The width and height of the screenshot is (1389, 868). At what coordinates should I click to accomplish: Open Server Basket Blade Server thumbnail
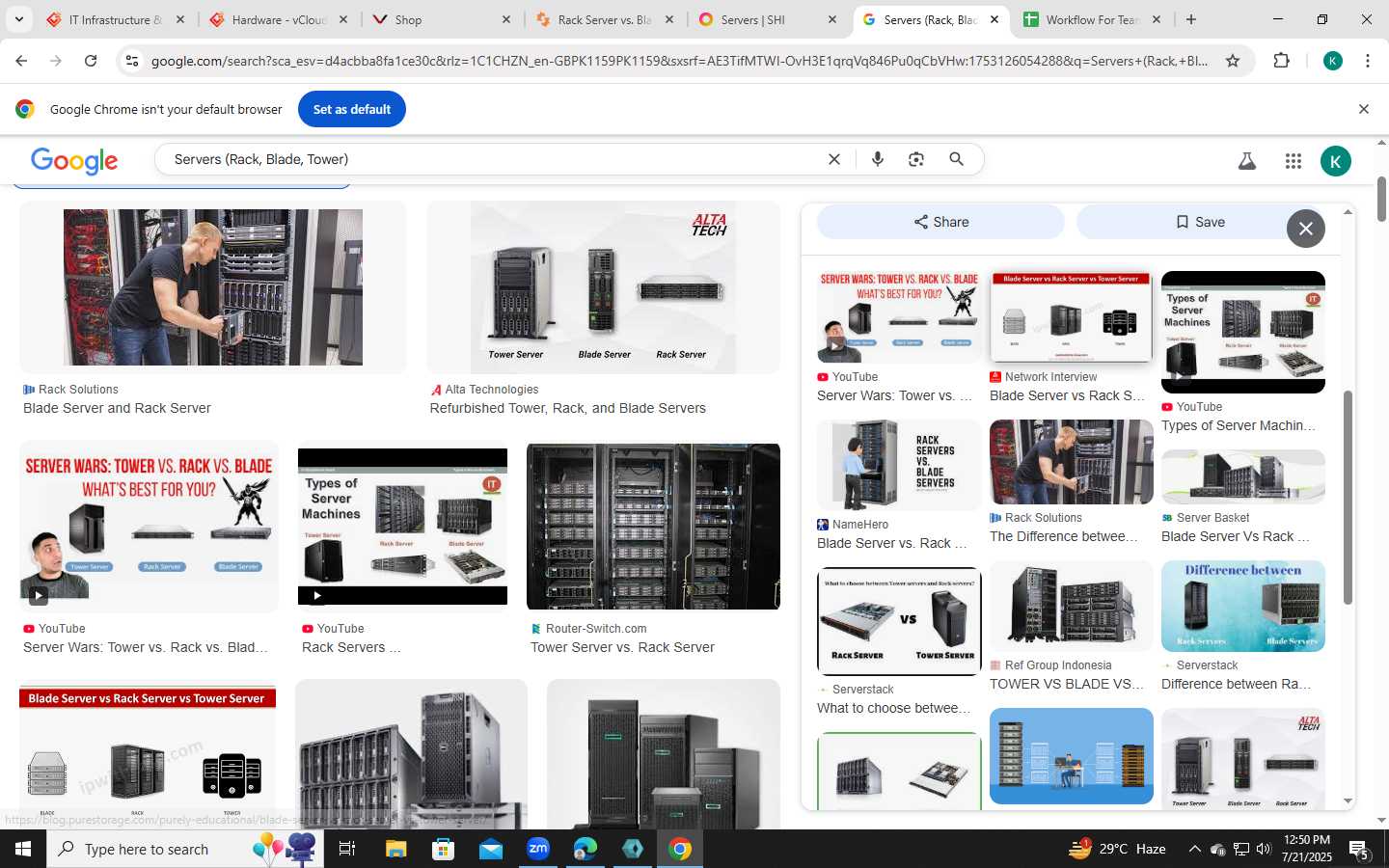click(x=1242, y=476)
